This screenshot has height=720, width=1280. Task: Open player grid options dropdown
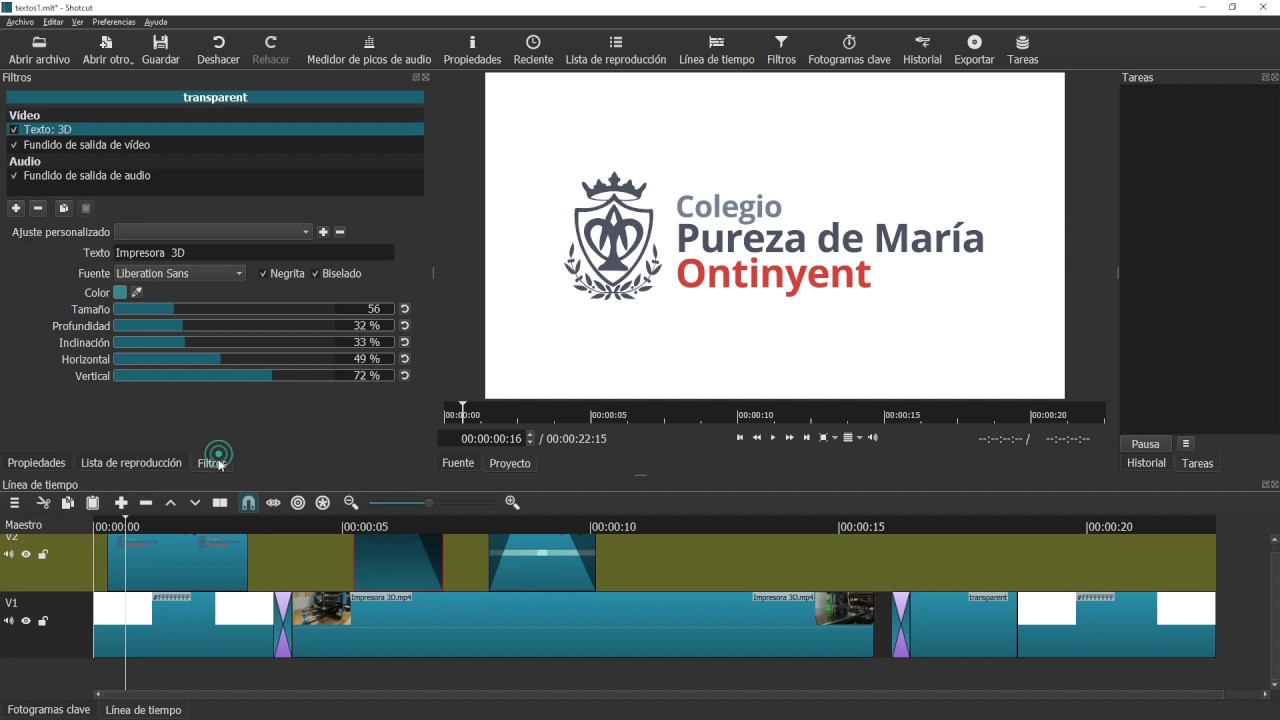[859, 438]
